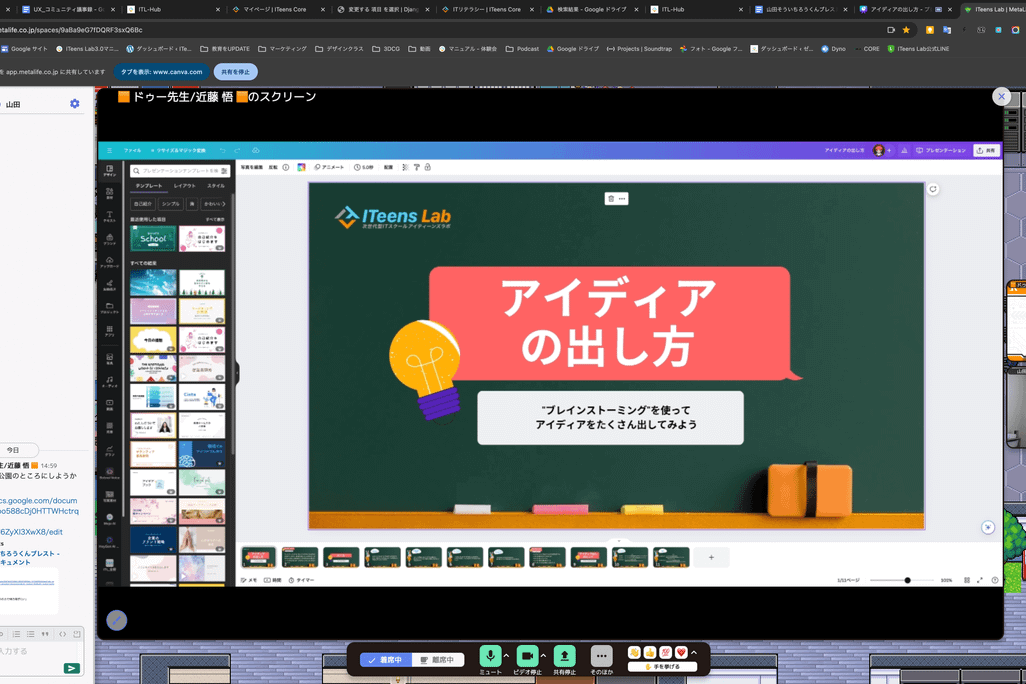The image size is (1026, 684).
Task: Open the Brand panel in the Canva sidebar
Action: tap(109, 239)
